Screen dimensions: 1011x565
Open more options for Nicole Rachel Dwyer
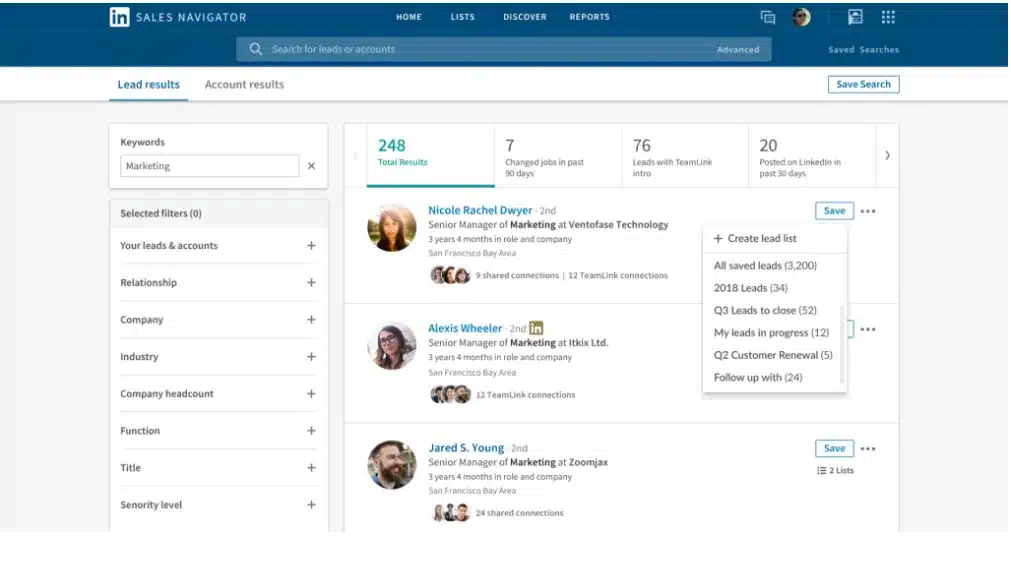tap(868, 211)
